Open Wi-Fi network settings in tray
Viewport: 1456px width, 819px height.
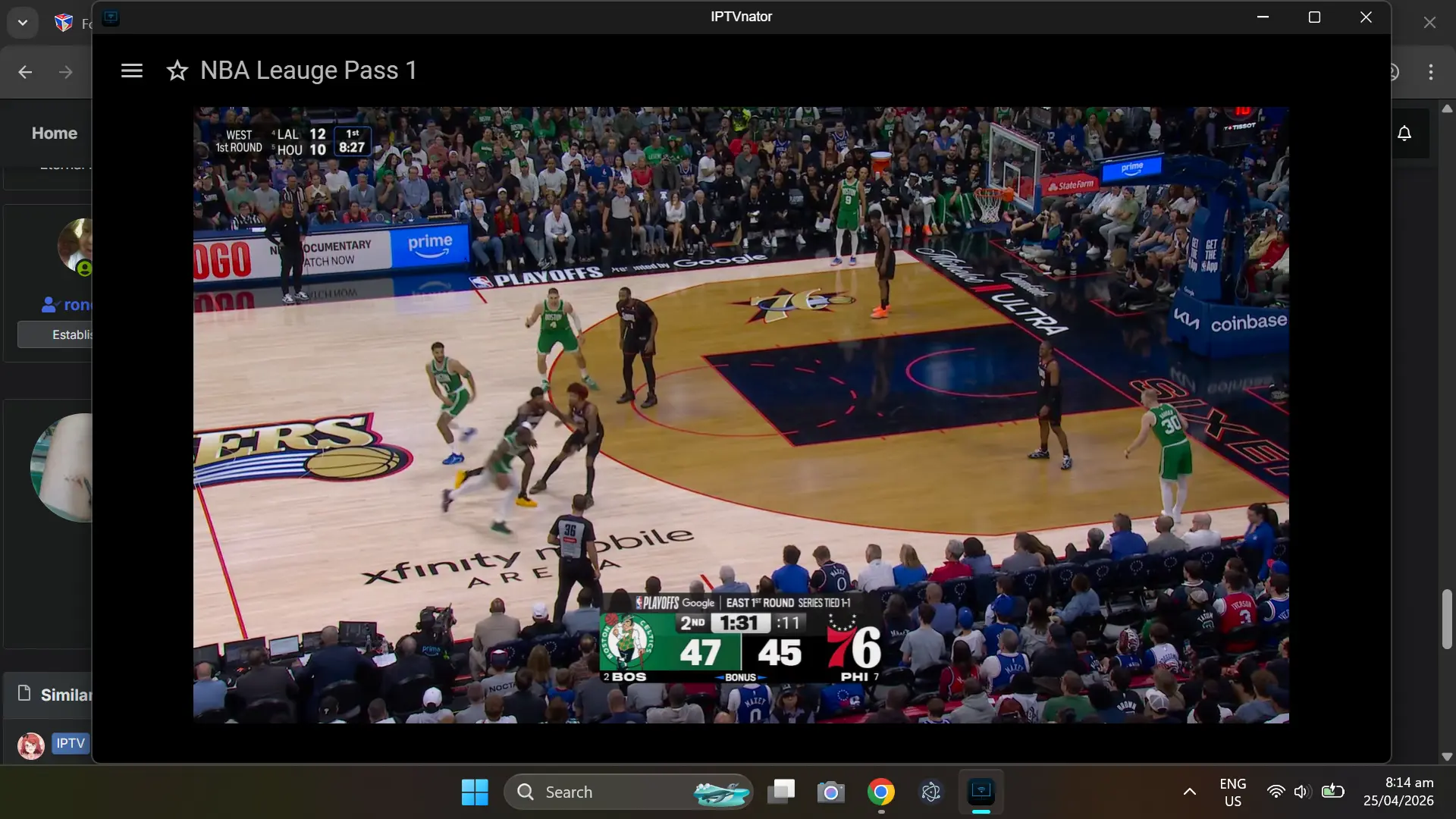coord(1276,792)
